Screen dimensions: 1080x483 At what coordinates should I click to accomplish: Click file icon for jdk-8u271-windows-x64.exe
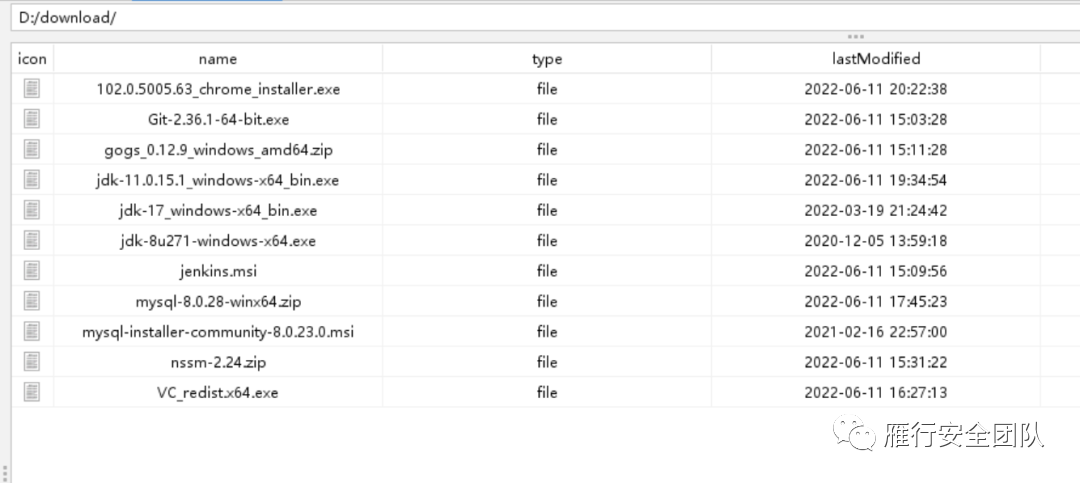coord(32,240)
